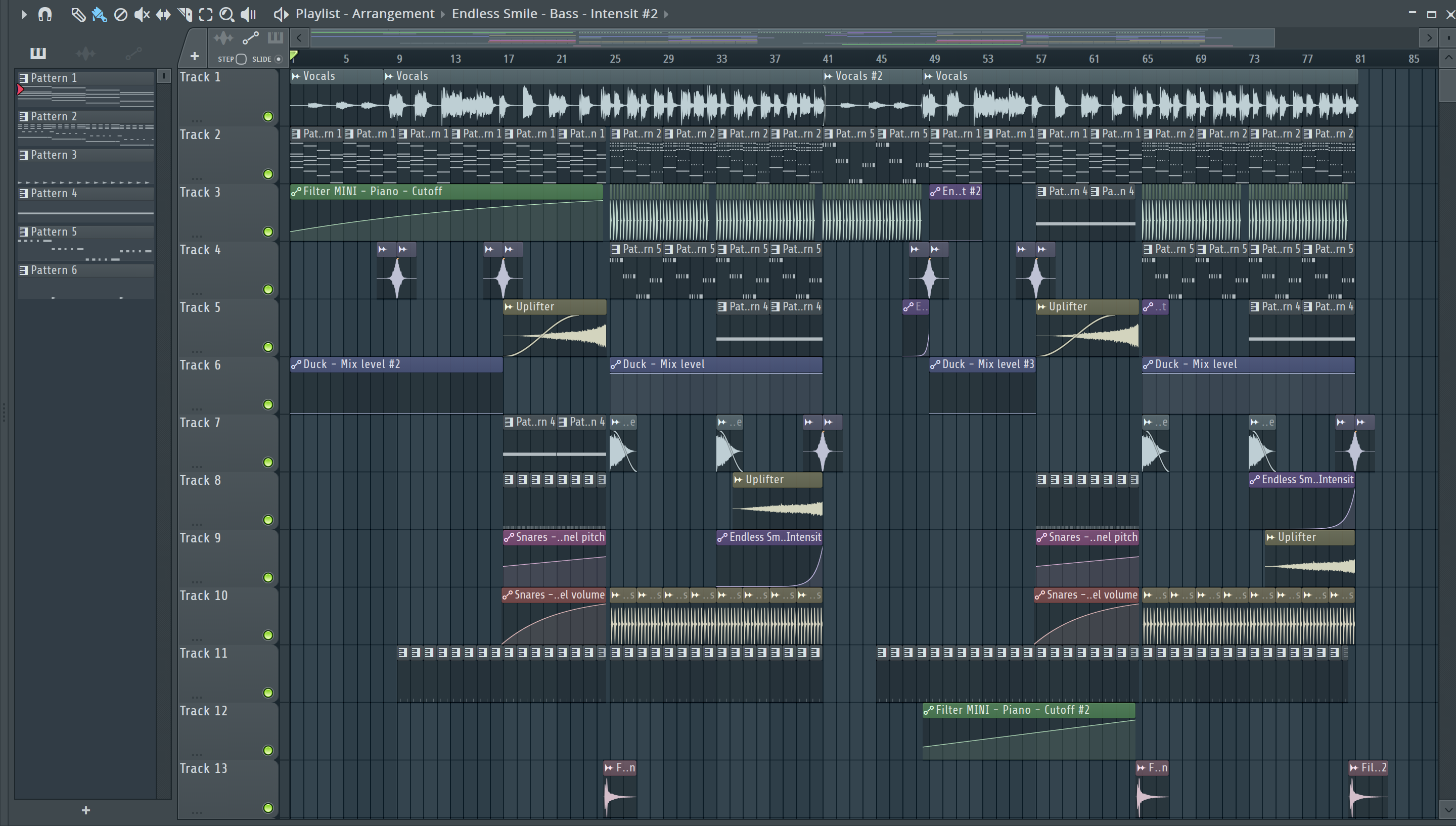1456x826 pixels.
Task: Open Endless Smile - Bass - Intensit #2 dropdown
Action: pos(554,14)
